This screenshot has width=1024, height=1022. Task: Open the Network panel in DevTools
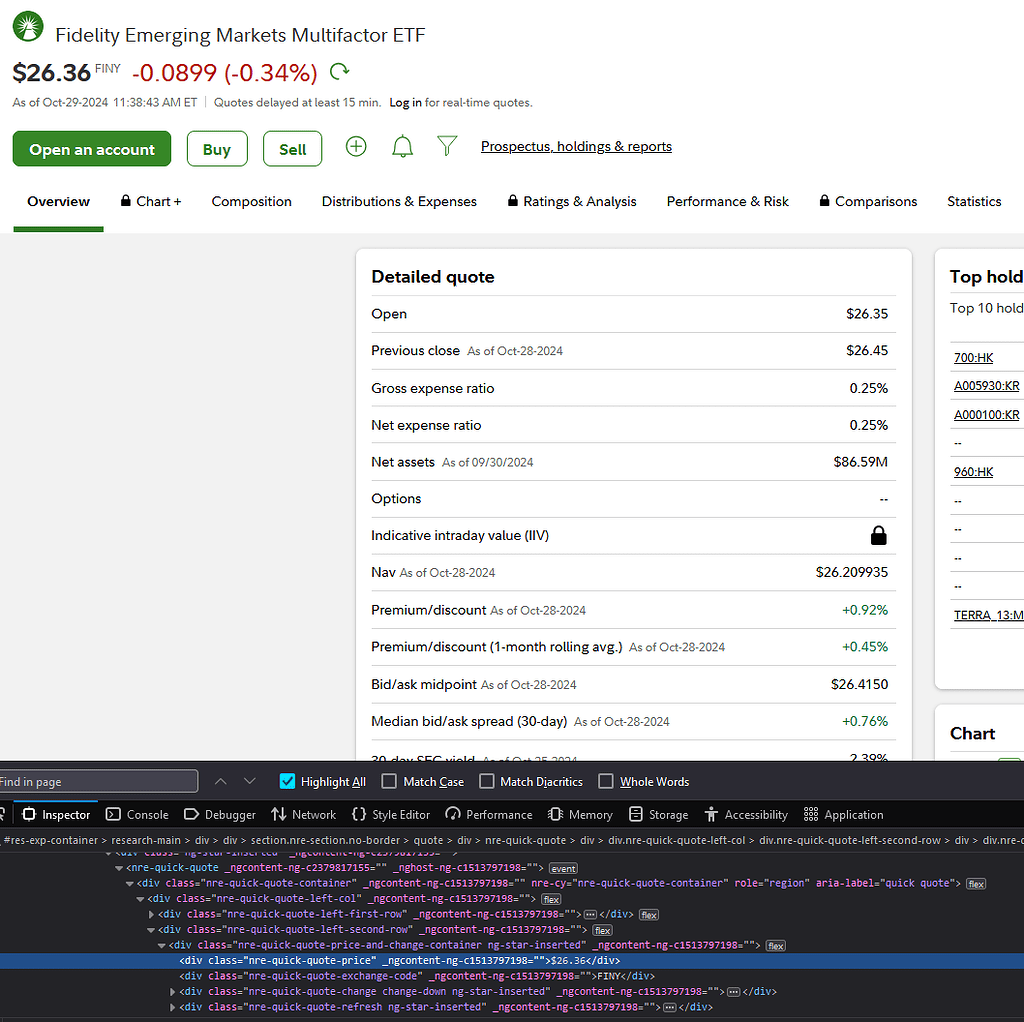tap(303, 814)
